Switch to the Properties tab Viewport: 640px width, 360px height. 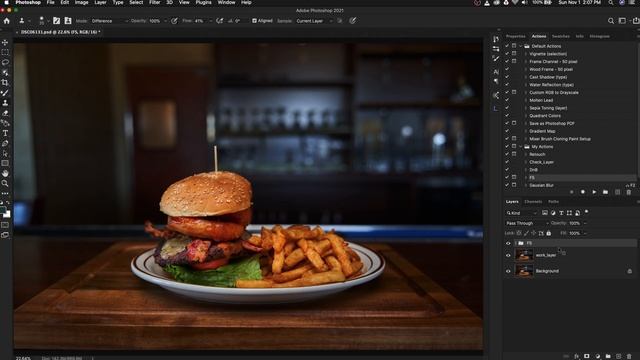516,36
